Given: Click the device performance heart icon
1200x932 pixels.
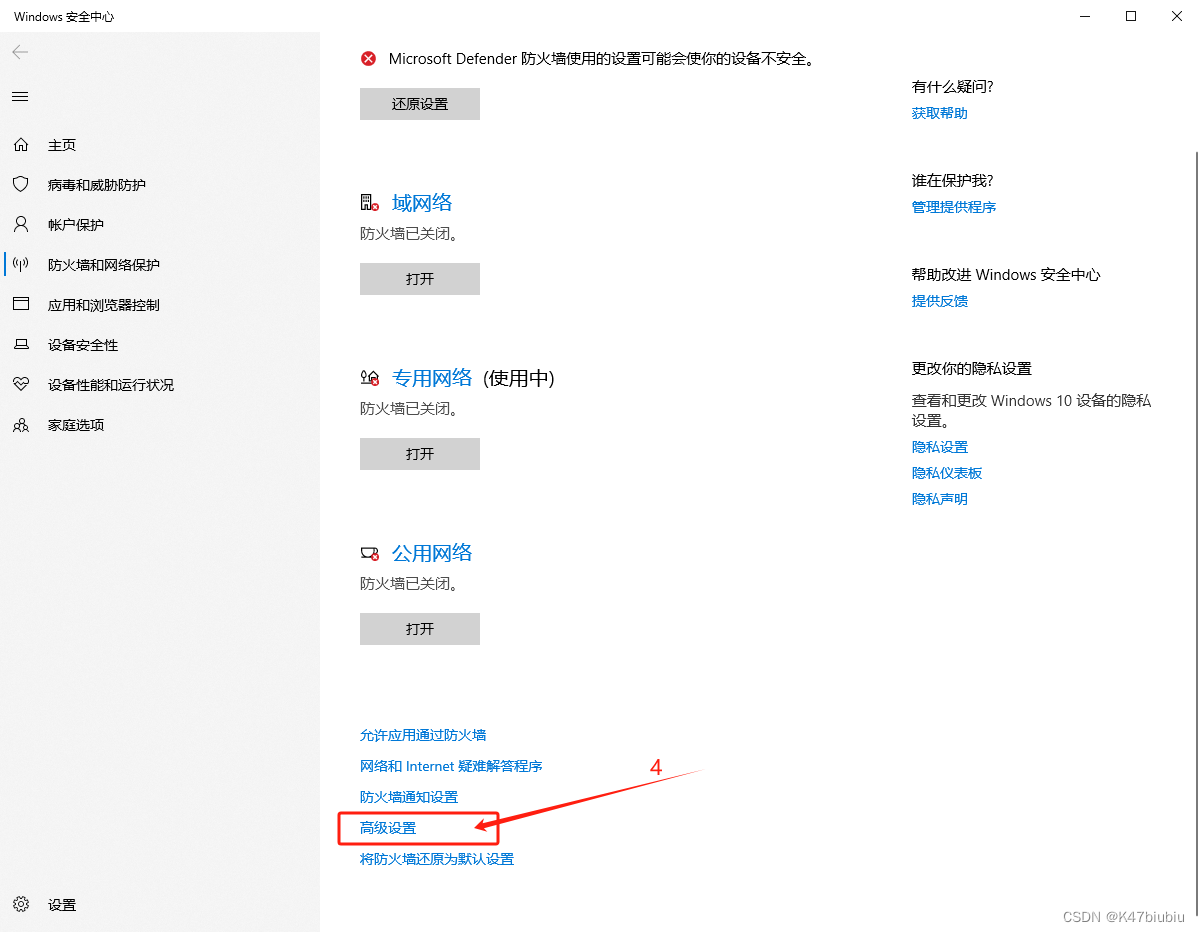Looking at the screenshot, I should point(21,385).
